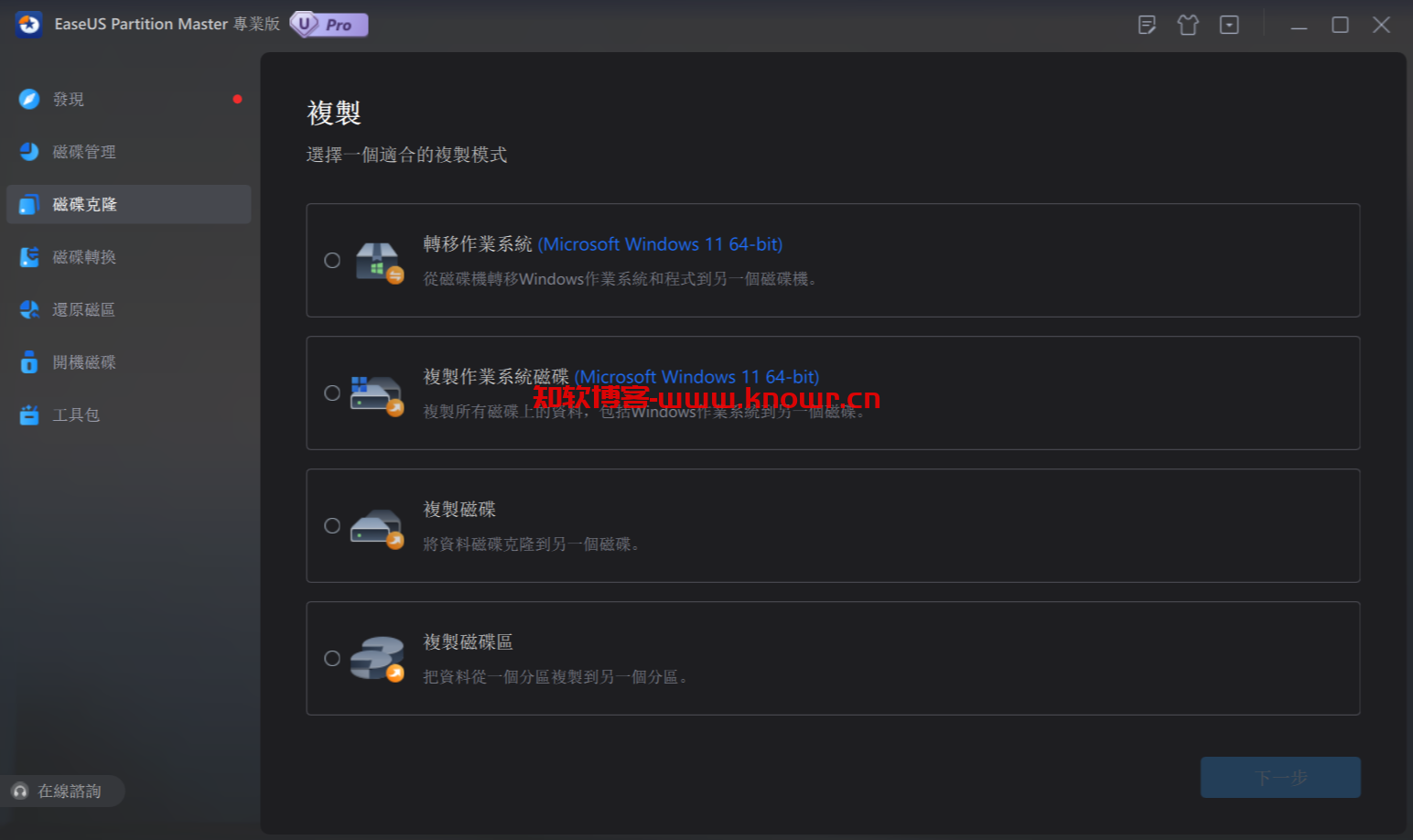Viewport: 1413px width, 840px height.
Task: Maximize the EaseUS window
Action: click(x=1340, y=25)
